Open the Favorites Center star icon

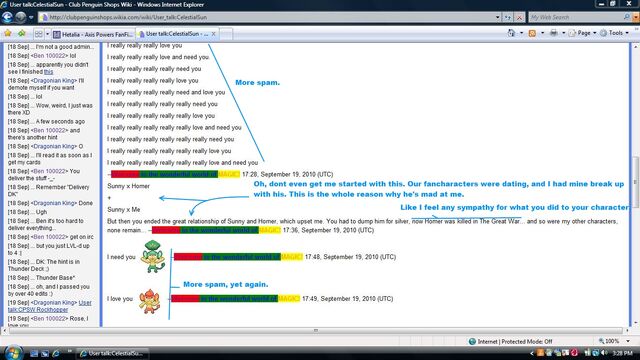click(8, 33)
